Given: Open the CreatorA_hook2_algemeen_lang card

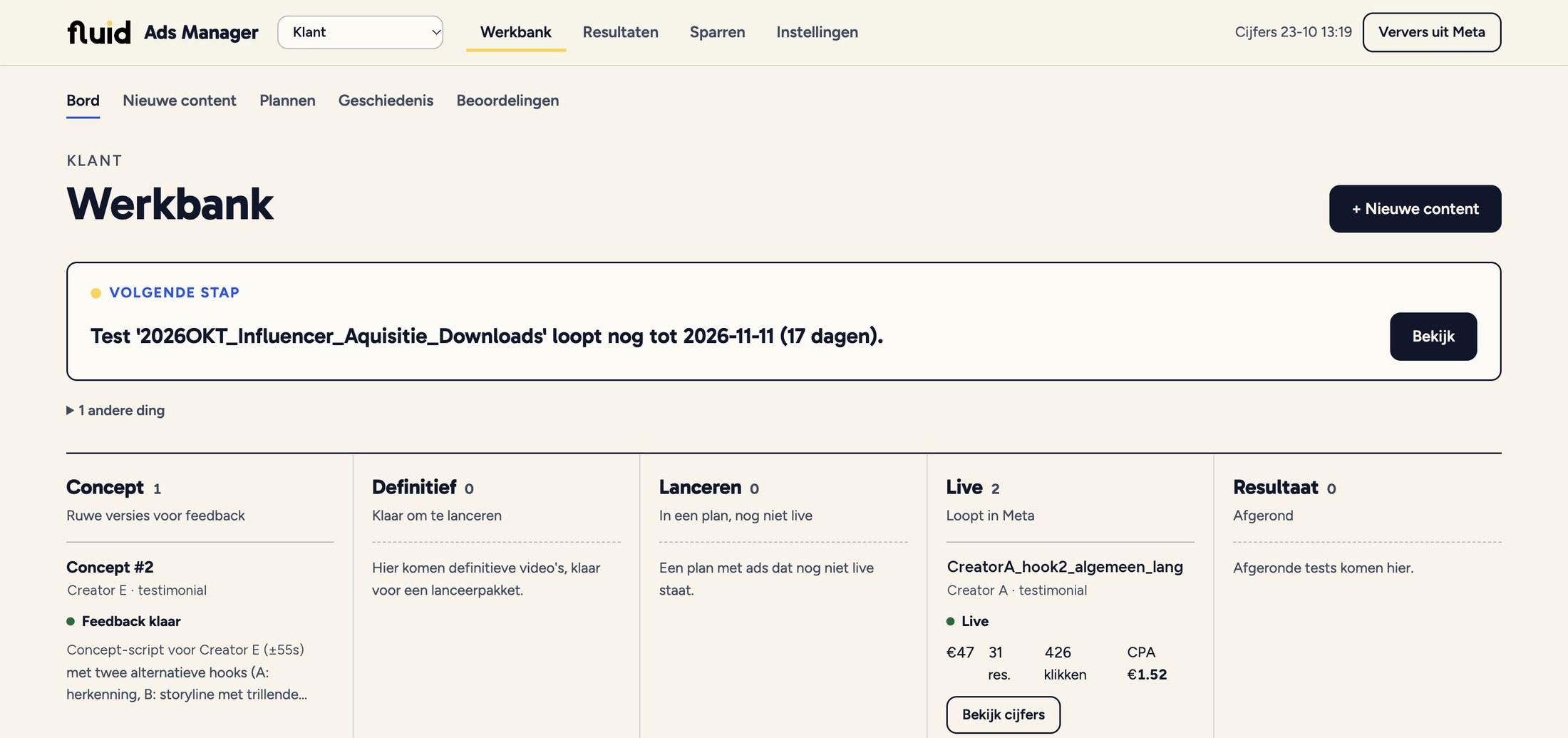Looking at the screenshot, I should 1065,567.
